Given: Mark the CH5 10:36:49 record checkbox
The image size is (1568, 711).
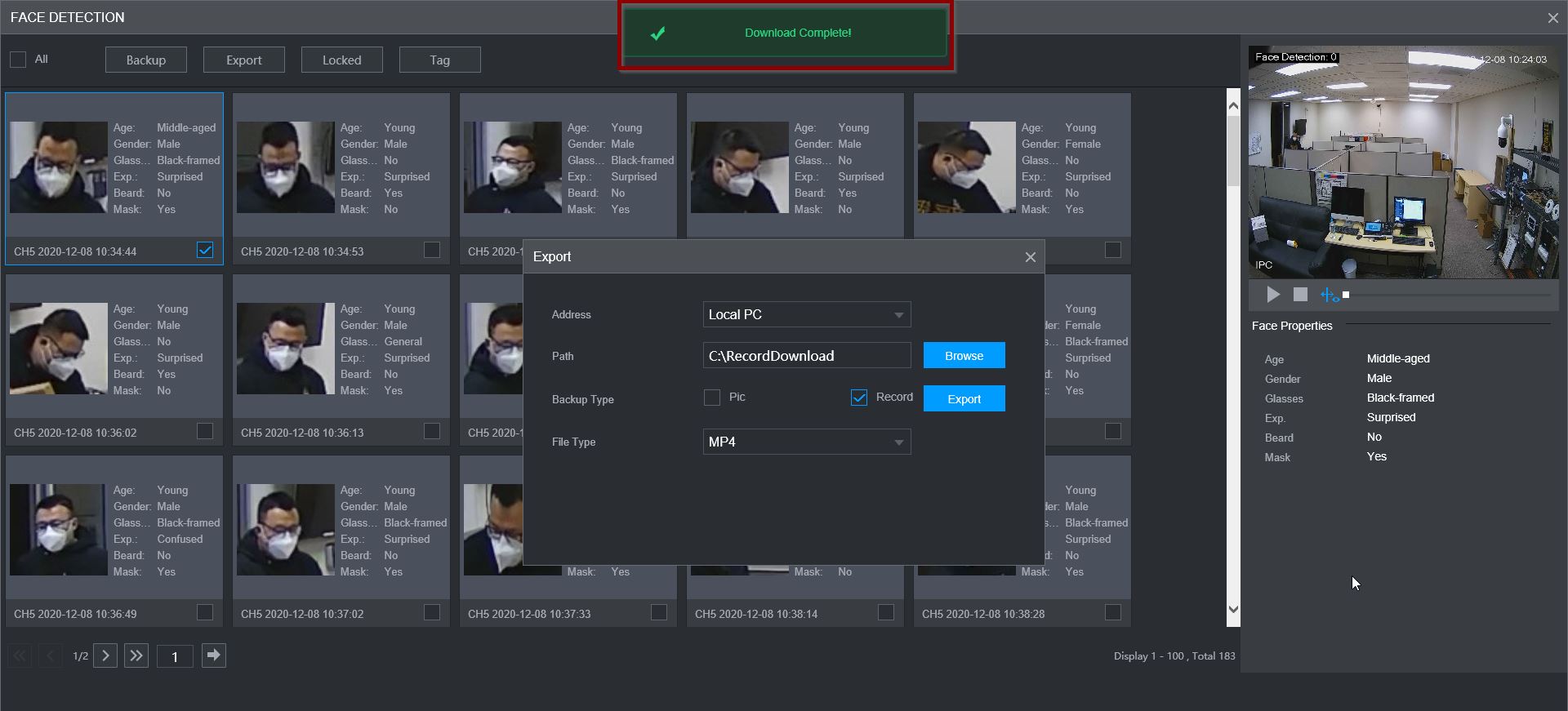Looking at the screenshot, I should (205, 612).
